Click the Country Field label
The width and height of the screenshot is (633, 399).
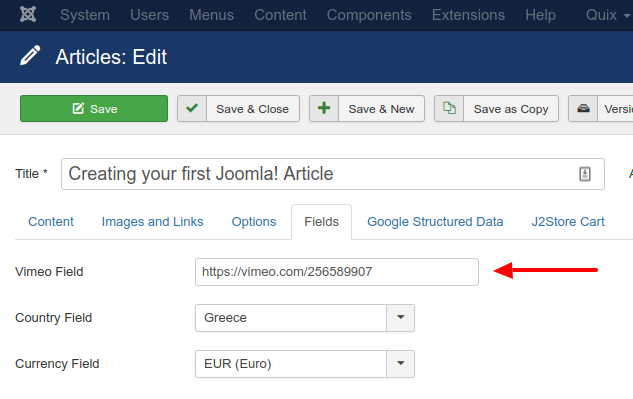pyautogui.click(x=54, y=318)
